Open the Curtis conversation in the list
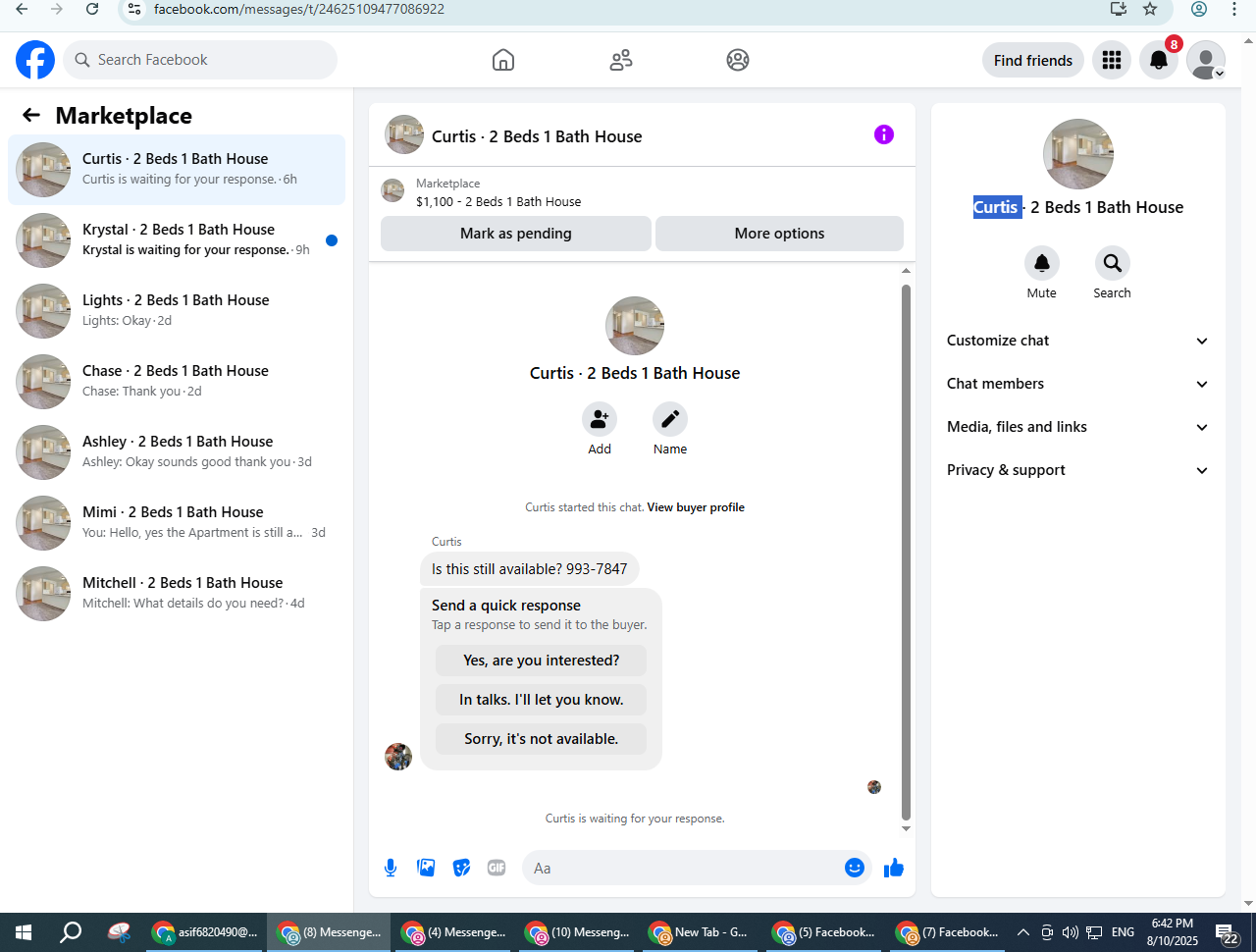The image size is (1256, 952). (177, 170)
